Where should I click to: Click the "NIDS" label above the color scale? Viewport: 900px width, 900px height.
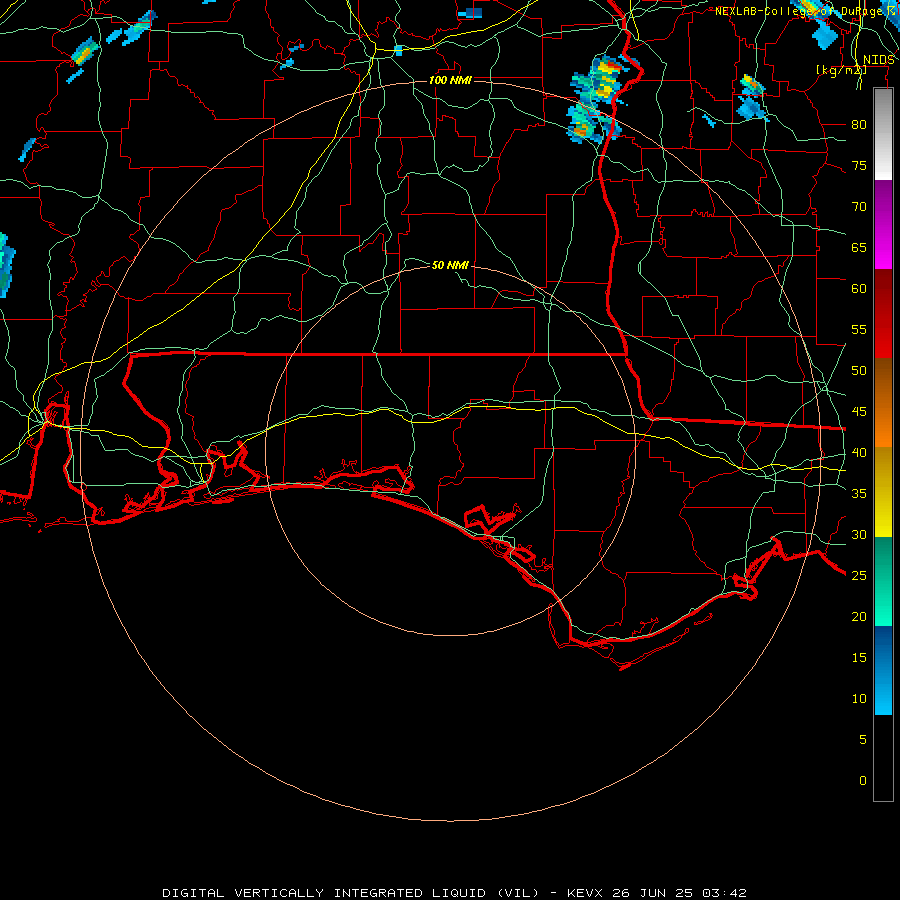pos(878,60)
